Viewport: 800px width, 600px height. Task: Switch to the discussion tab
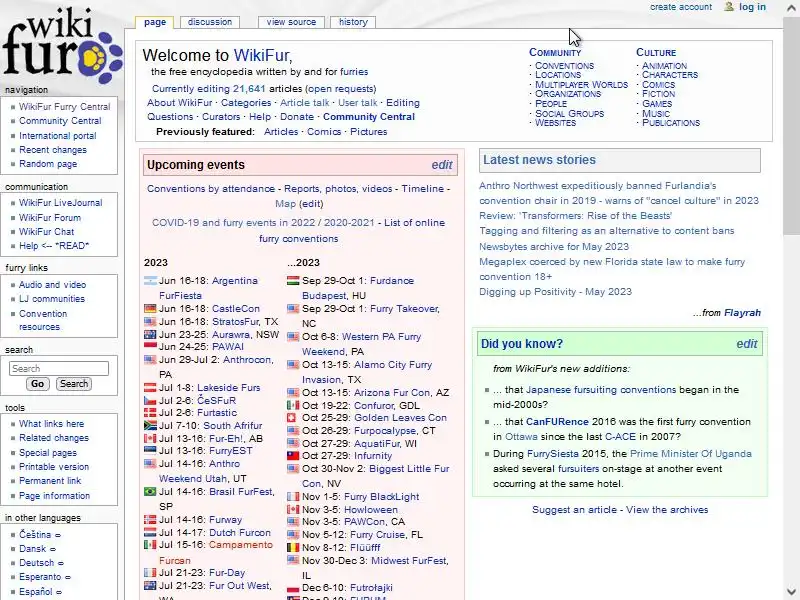click(x=210, y=22)
